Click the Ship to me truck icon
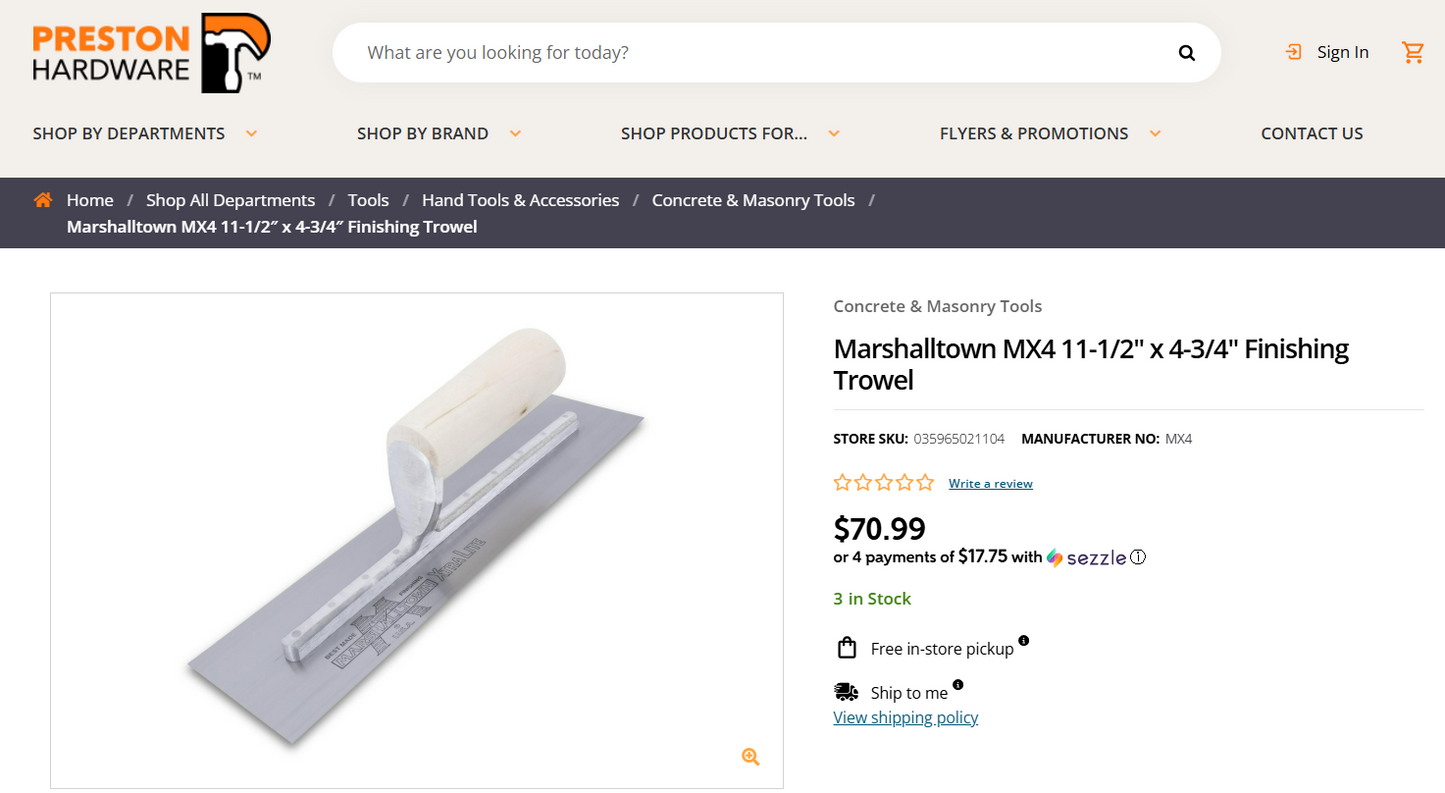Viewport: 1445px width, 793px height. click(x=845, y=691)
